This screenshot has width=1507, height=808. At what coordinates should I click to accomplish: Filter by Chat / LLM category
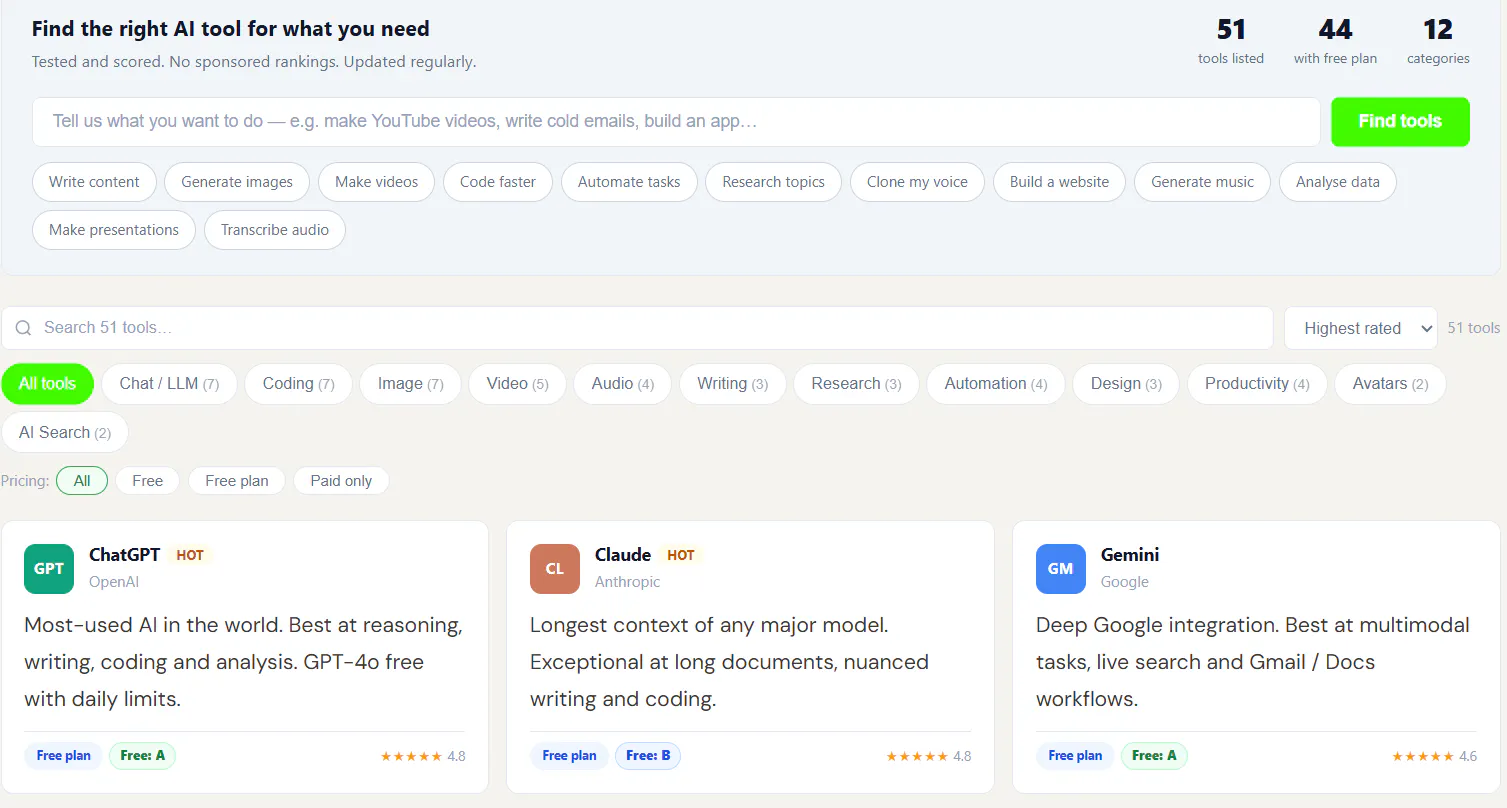(169, 384)
